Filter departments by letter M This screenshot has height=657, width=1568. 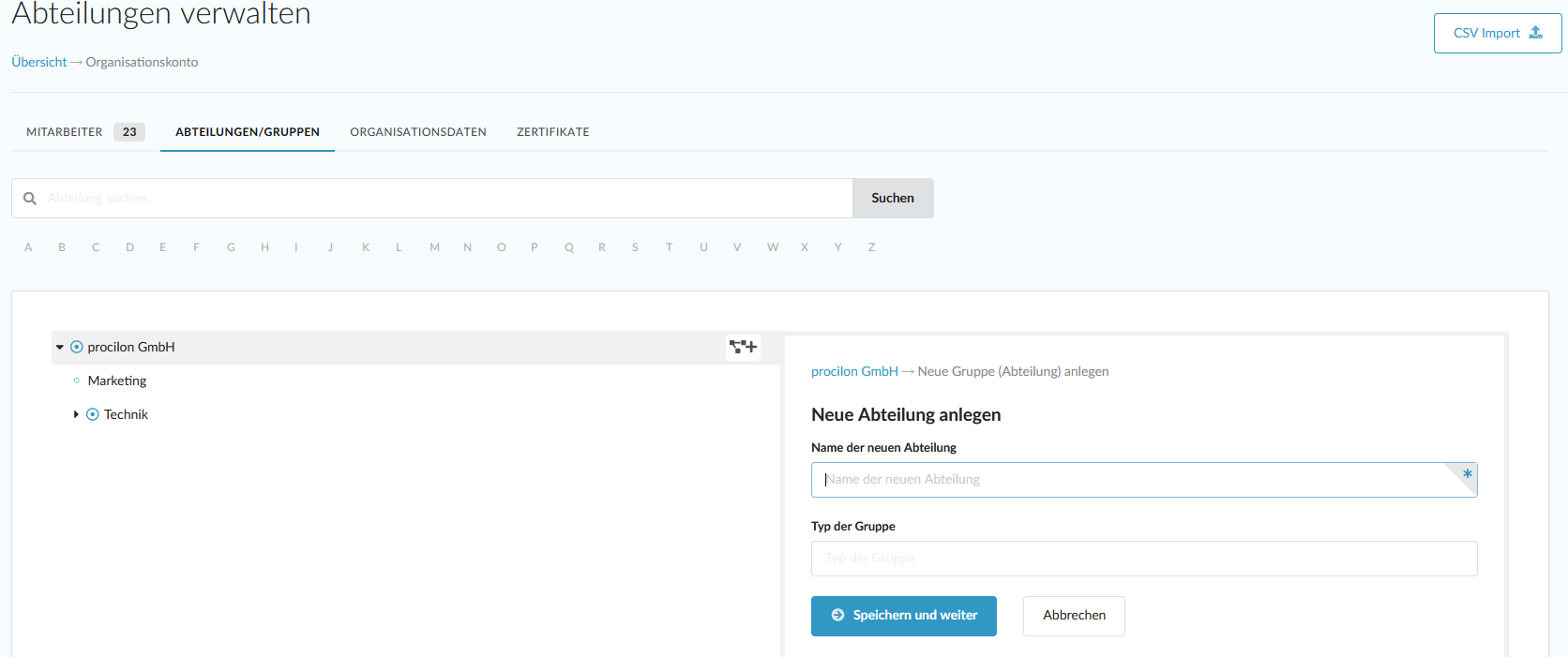tap(434, 247)
